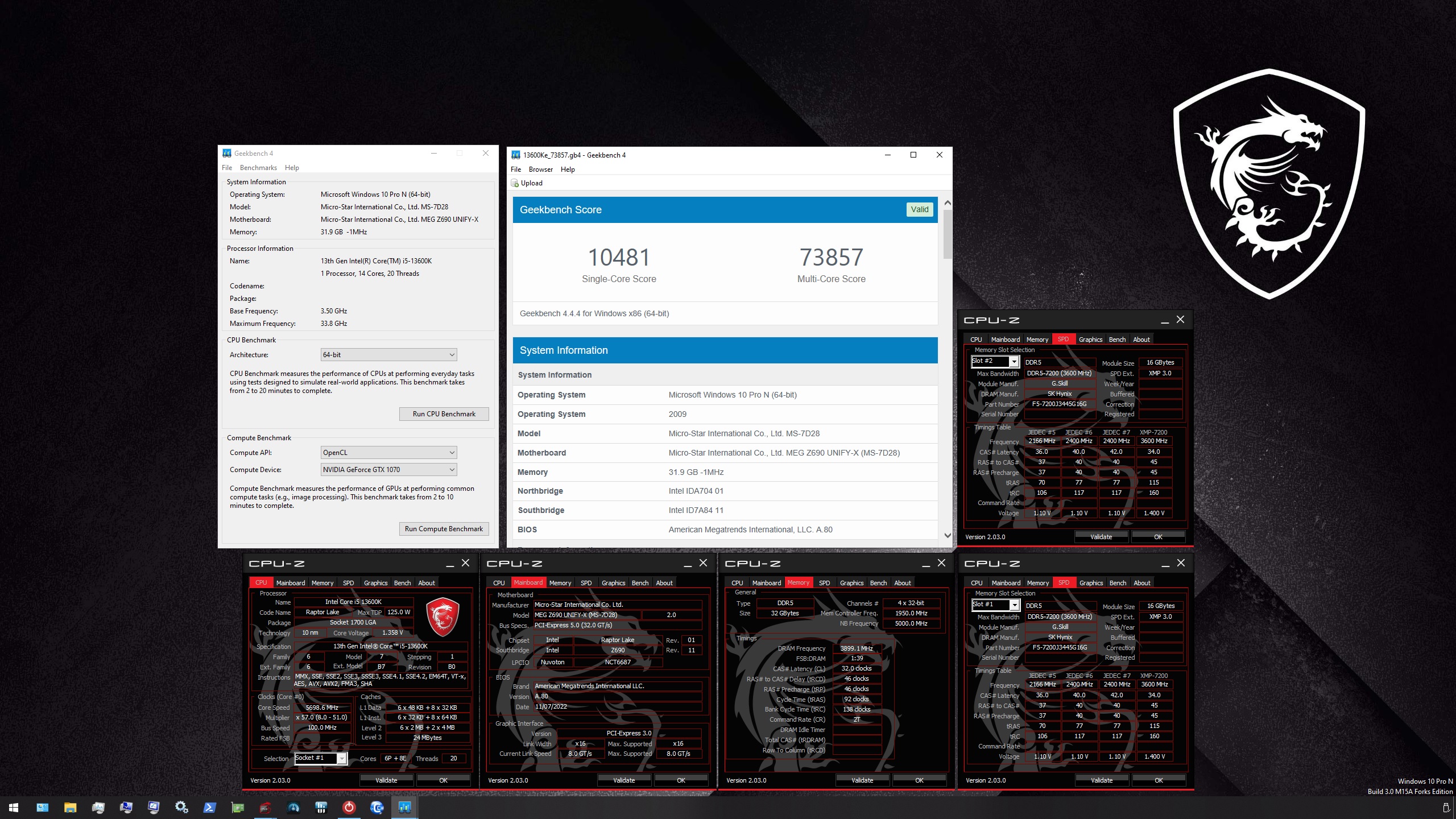The height and width of the screenshot is (819, 1456).
Task: Minimize the CPU-Z Memory window
Action: (926, 563)
